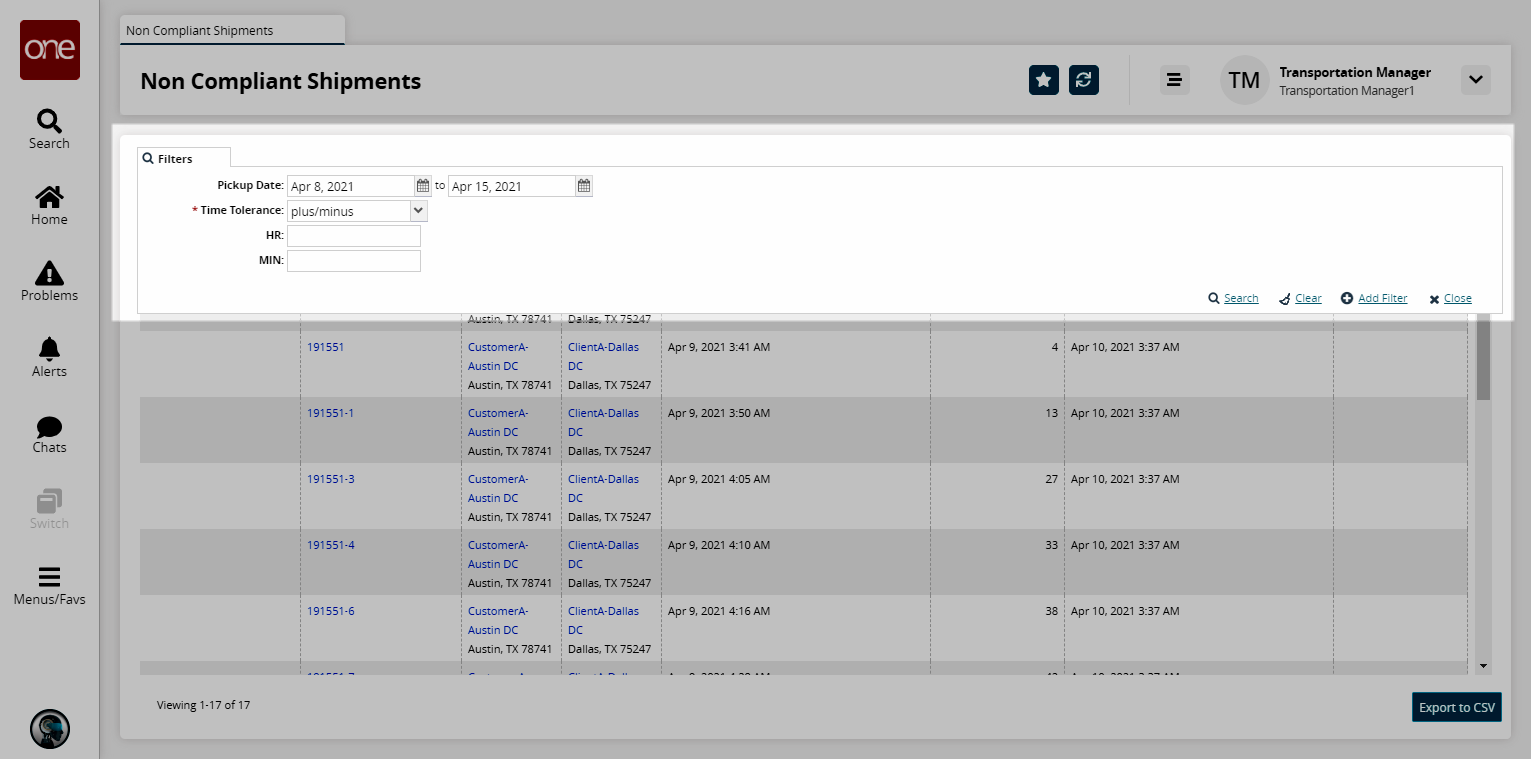Open shipment 191551-3
This screenshot has width=1531, height=759.
[x=330, y=479]
